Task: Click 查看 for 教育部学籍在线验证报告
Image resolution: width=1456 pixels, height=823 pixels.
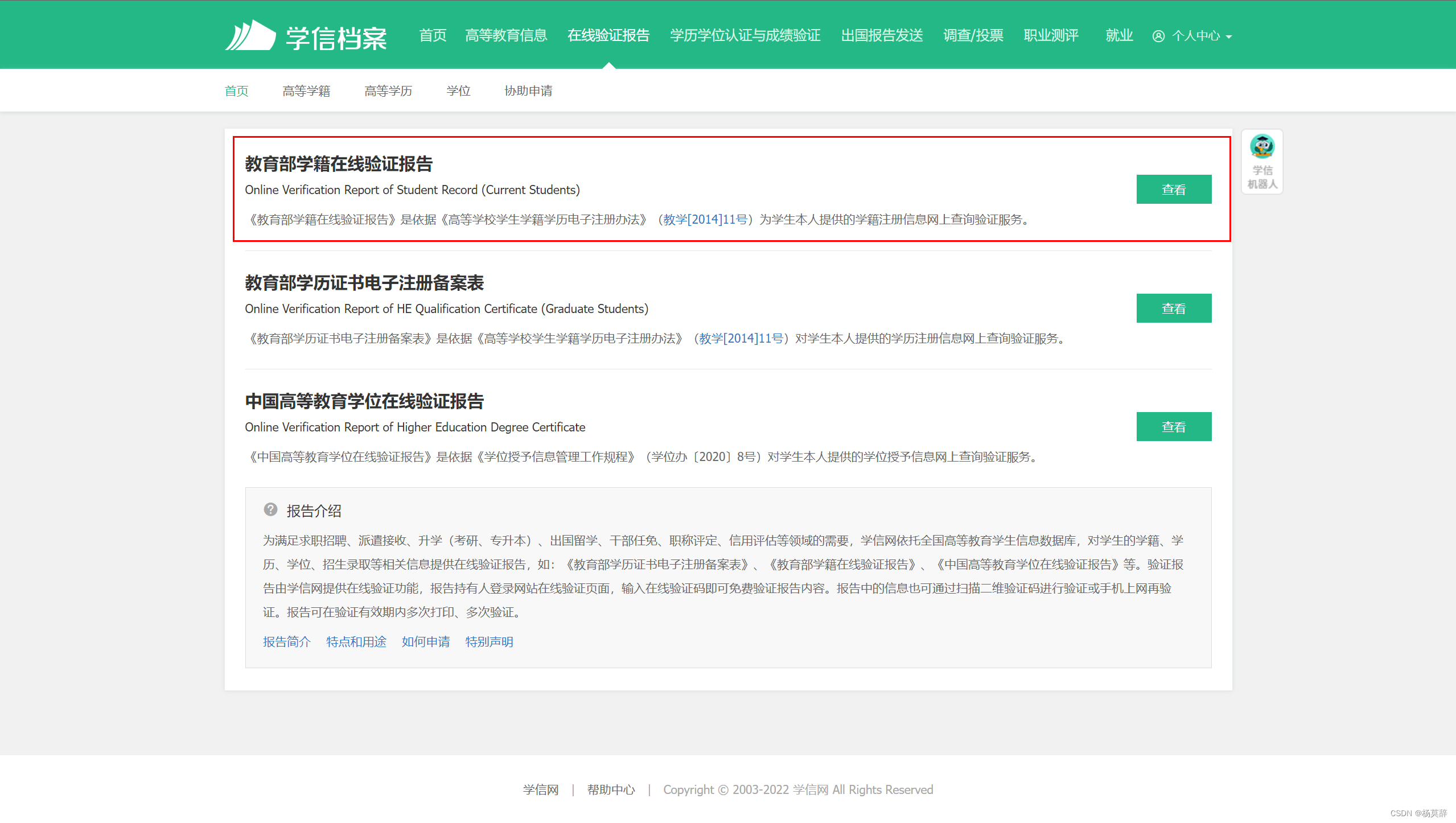Action: pos(1174,190)
